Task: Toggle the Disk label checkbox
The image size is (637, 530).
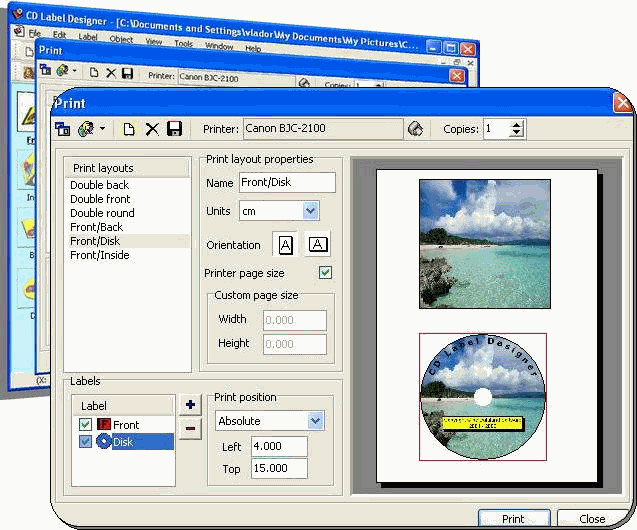Action: [x=85, y=441]
